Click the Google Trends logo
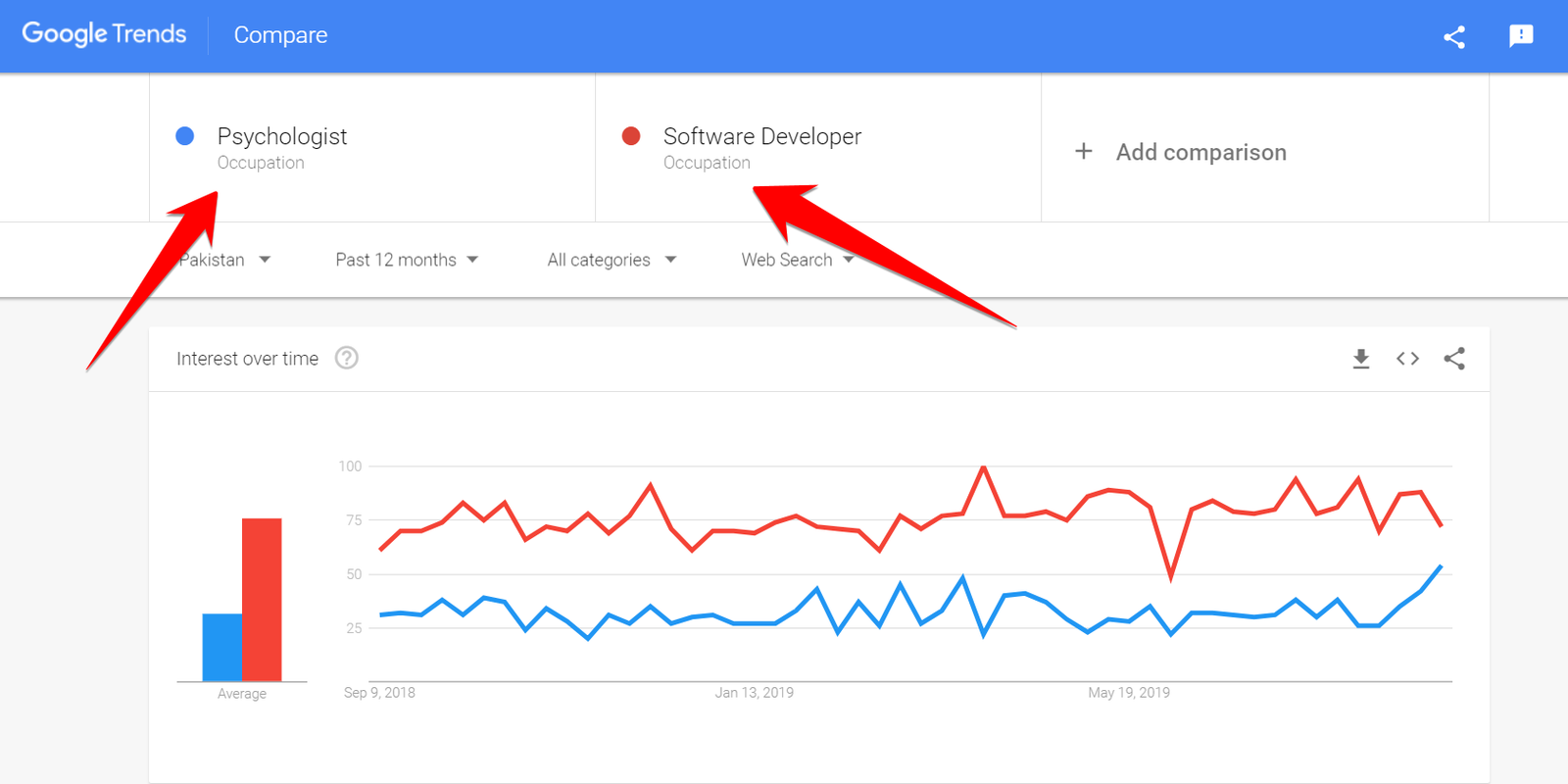The height and width of the screenshot is (784, 1568). [104, 34]
